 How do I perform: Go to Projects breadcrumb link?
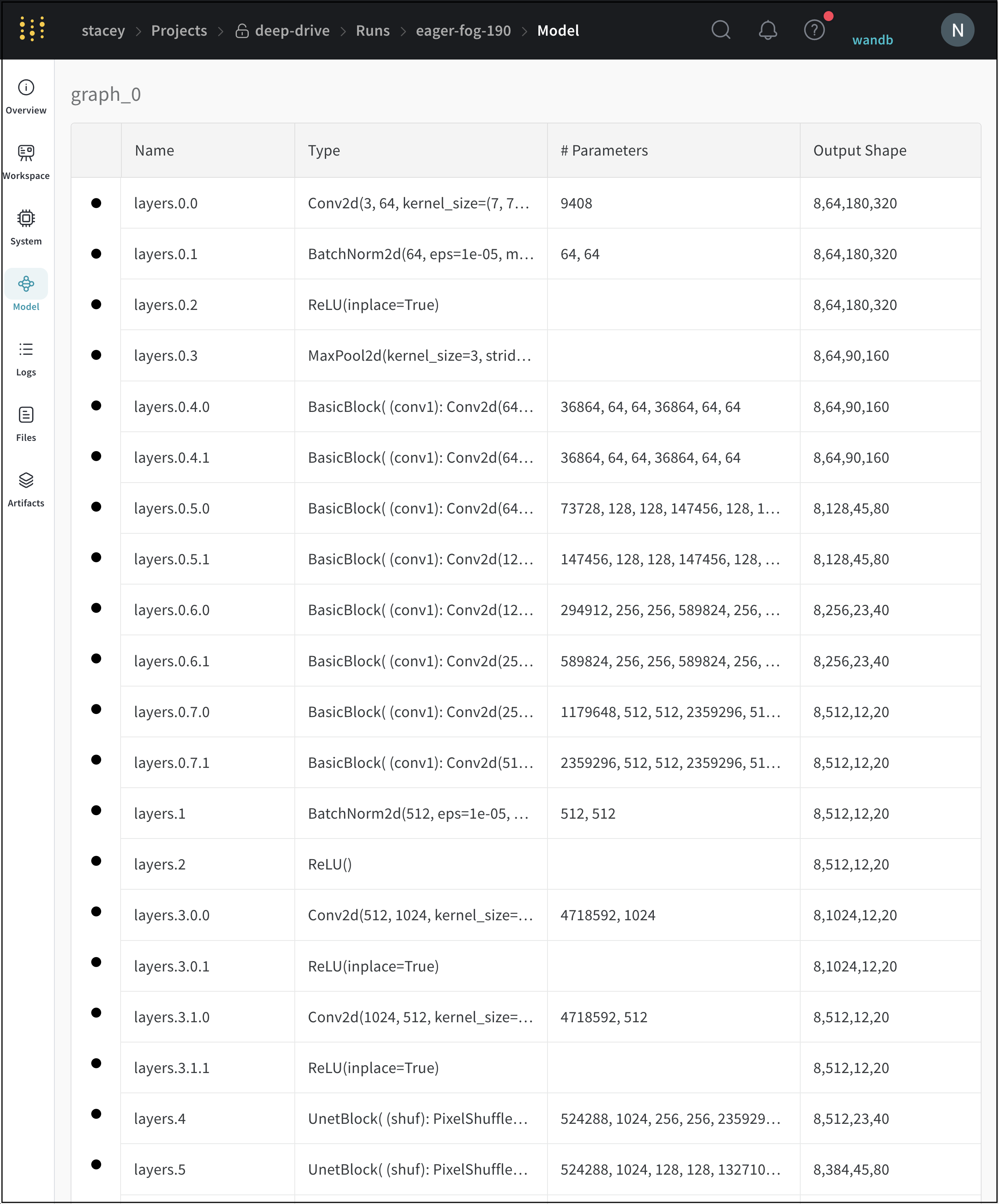[x=179, y=31]
